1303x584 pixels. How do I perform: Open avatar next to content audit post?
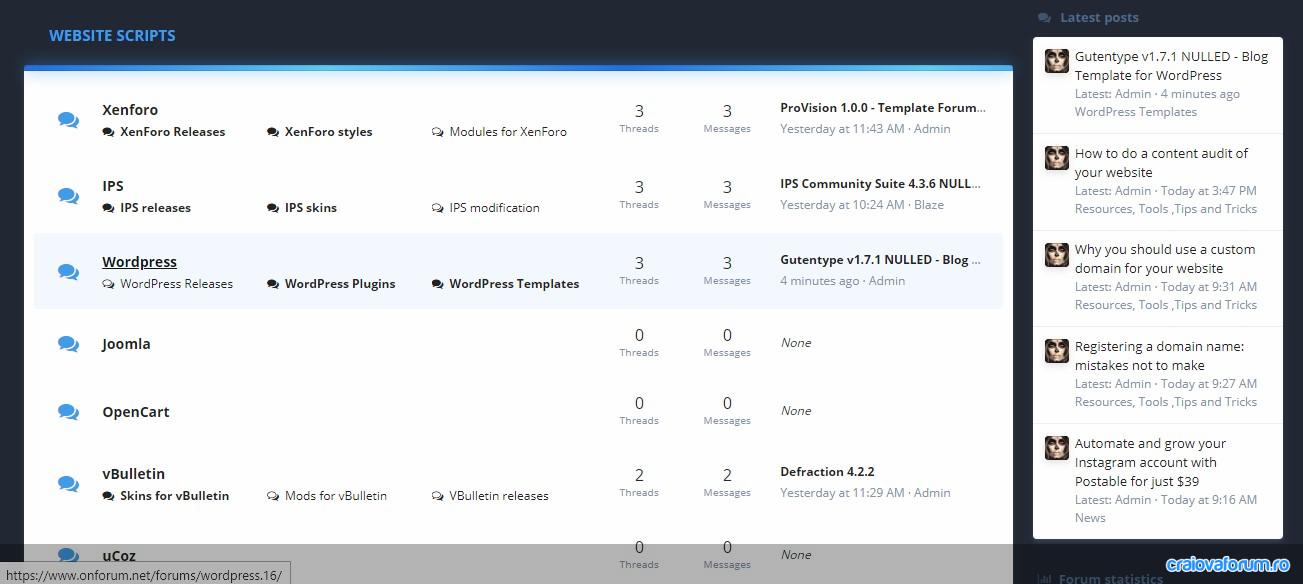pos(1057,158)
